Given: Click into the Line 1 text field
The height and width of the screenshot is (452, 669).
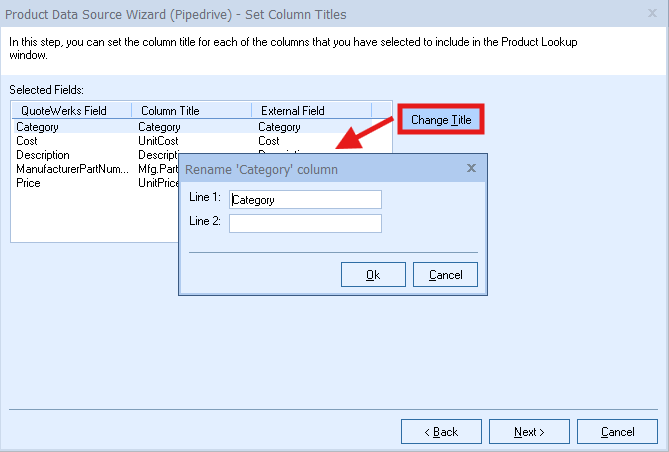Looking at the screenshot, I should [305, 199].
